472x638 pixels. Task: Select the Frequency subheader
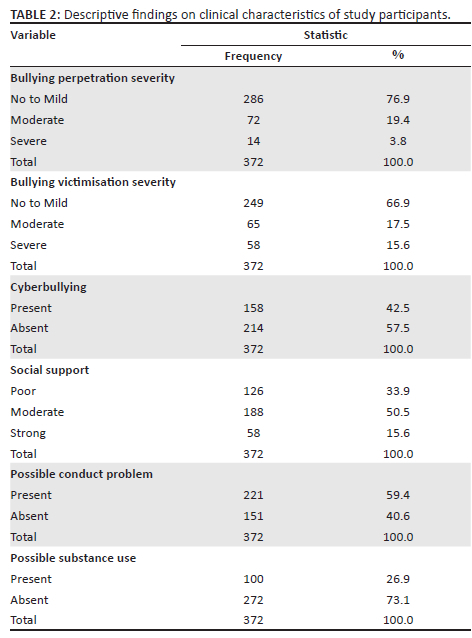[253, 56]
